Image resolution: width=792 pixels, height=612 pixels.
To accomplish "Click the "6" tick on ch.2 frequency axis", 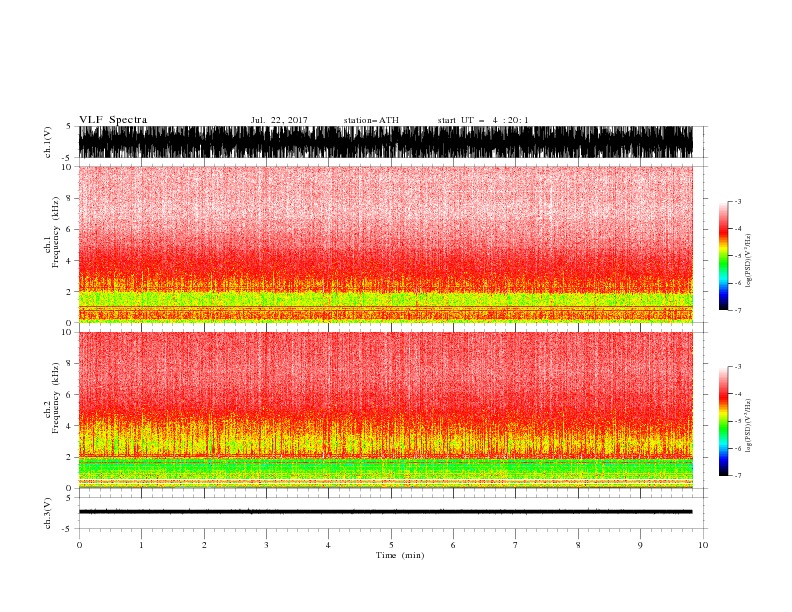I will [69, 395].
